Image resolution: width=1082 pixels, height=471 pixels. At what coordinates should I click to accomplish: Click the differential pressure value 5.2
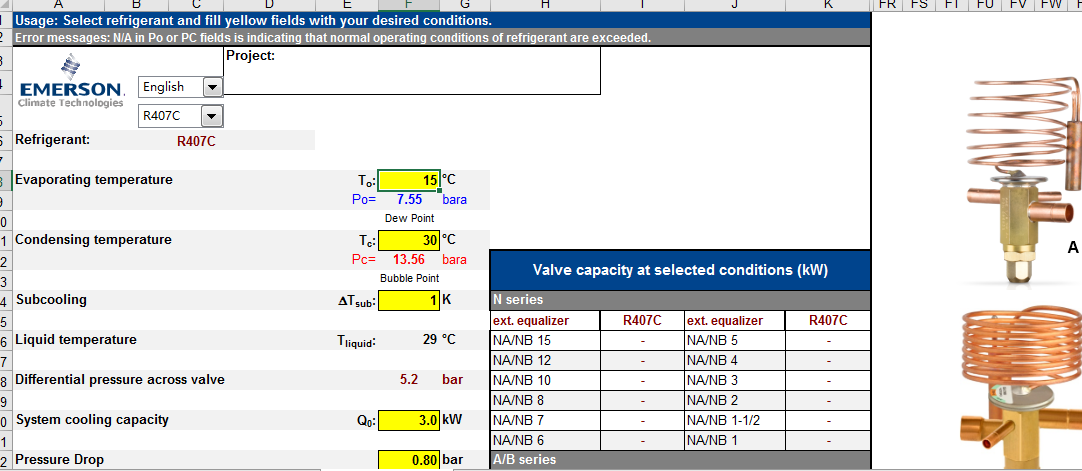[409, 380]
